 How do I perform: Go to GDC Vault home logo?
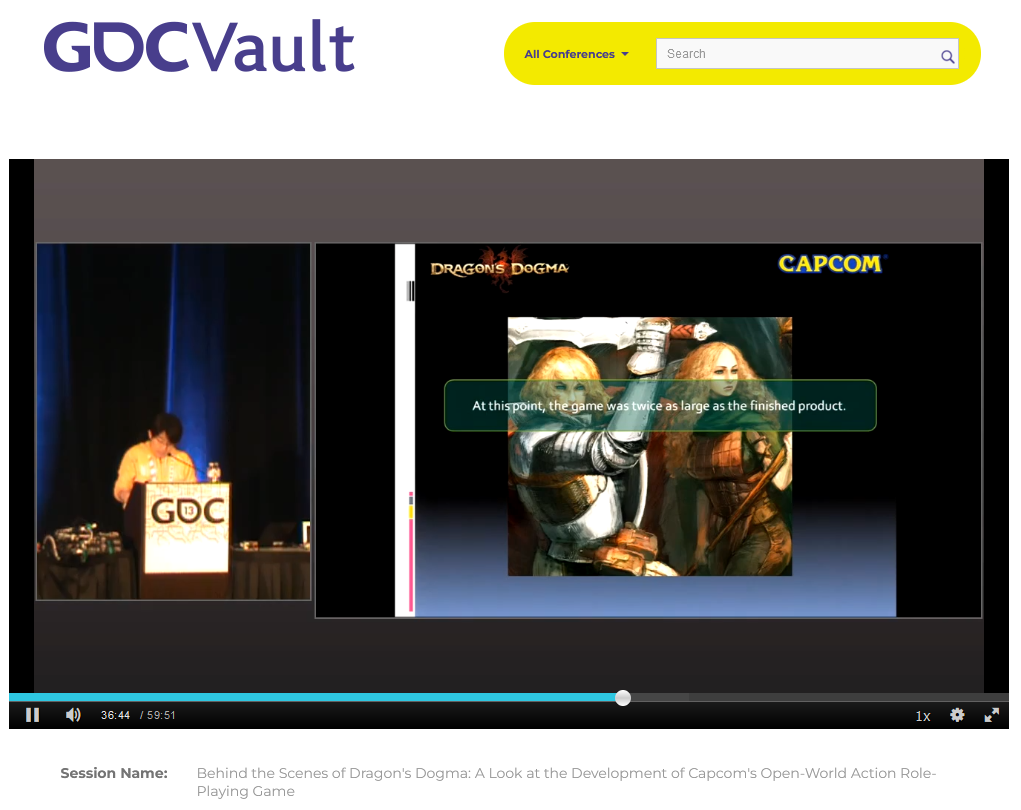tap(199, 46)
